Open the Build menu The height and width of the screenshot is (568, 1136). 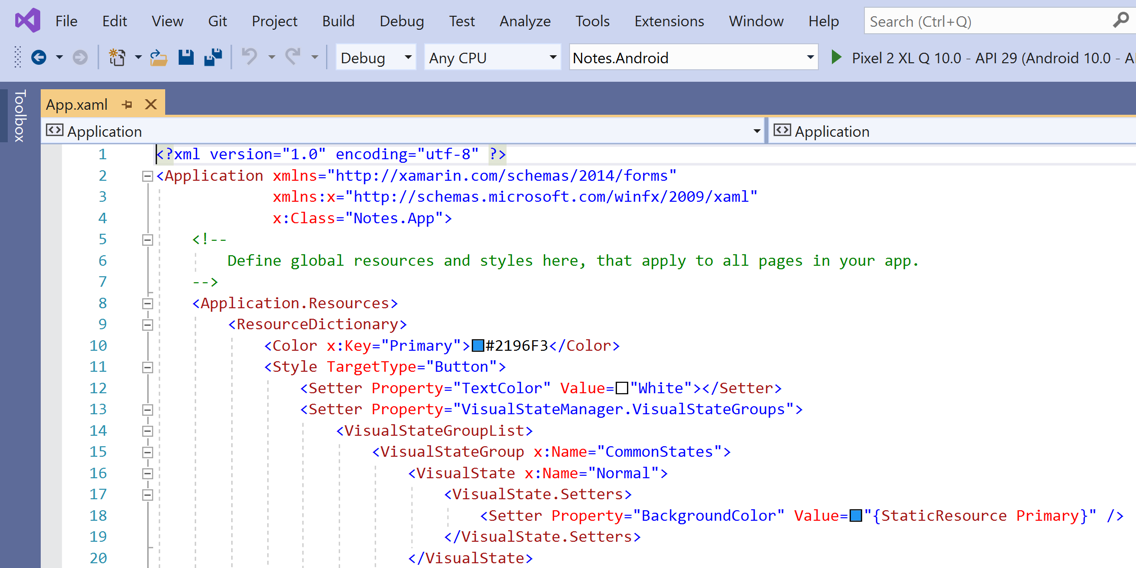coord(338,21)
